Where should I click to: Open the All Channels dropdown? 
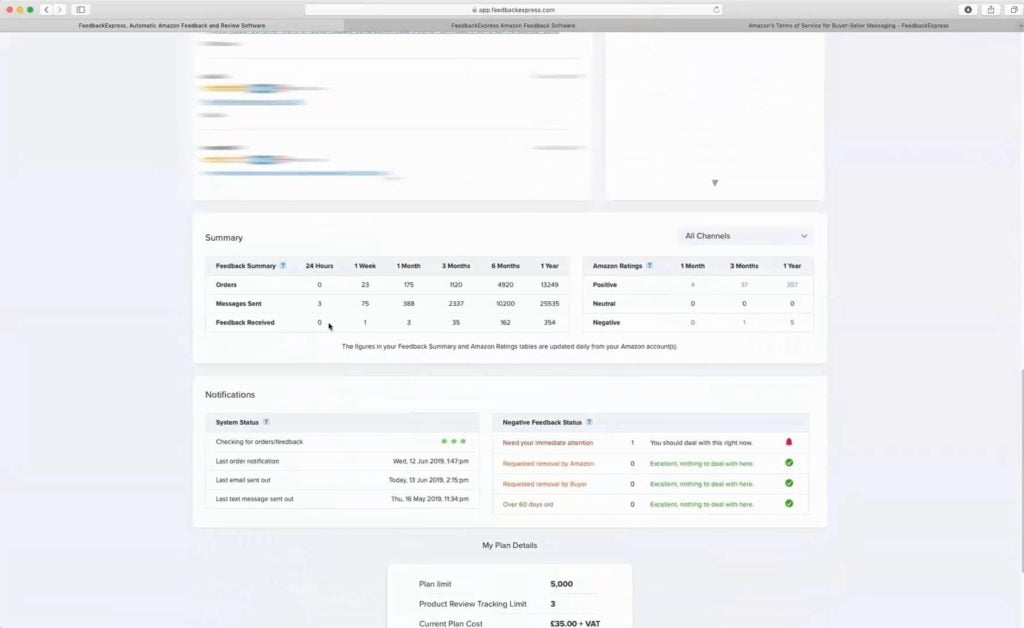(745, 236)
